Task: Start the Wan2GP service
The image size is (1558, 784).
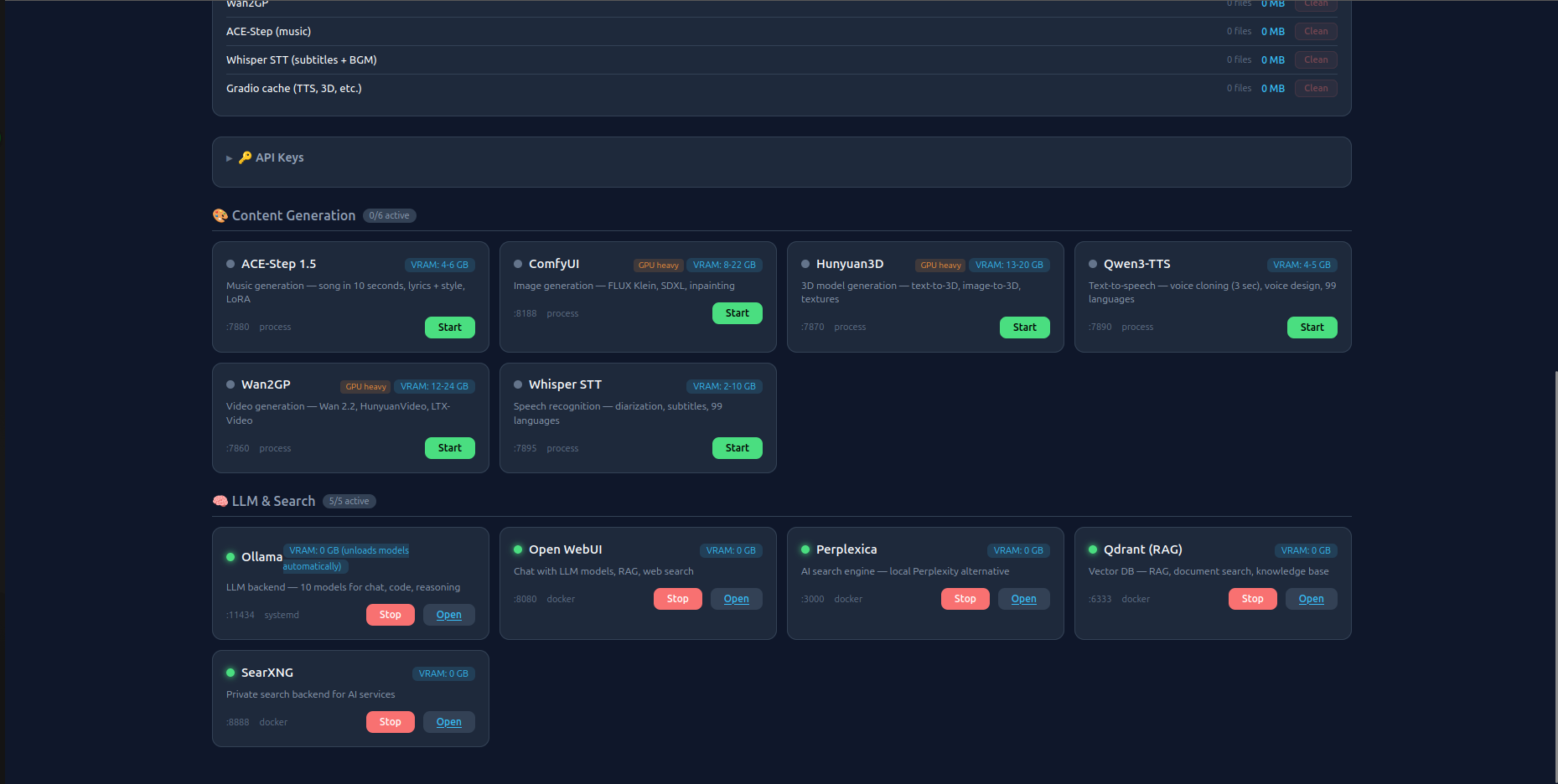Action: pyautogui.click(x=450, y=448)
